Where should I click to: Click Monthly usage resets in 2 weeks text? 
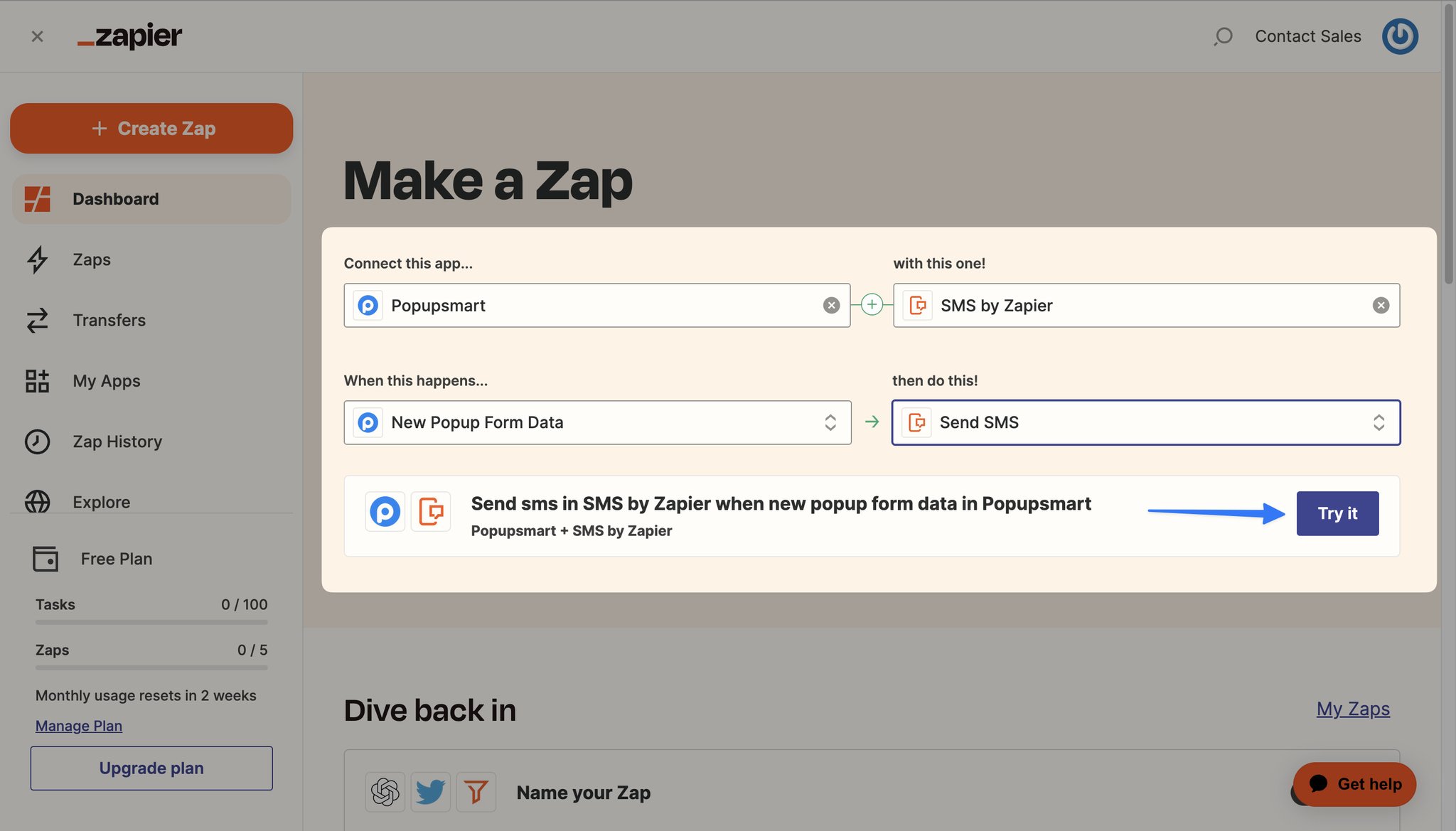[x=146, y=695]
